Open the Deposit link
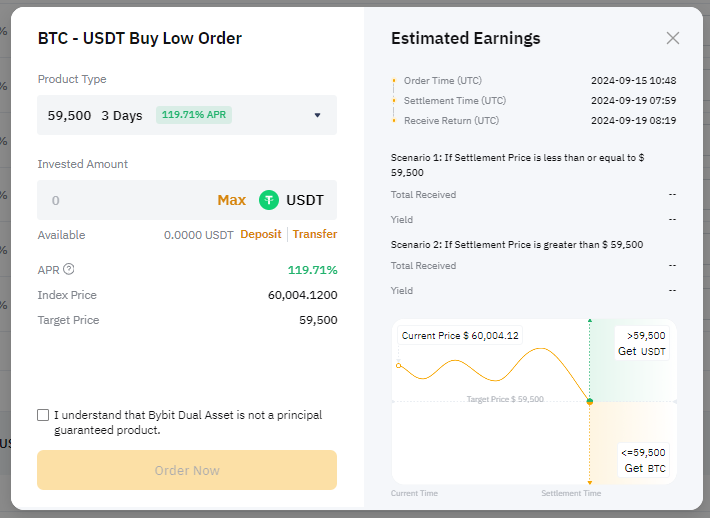This screenshot has height=518, width=710. coord(261,235)
